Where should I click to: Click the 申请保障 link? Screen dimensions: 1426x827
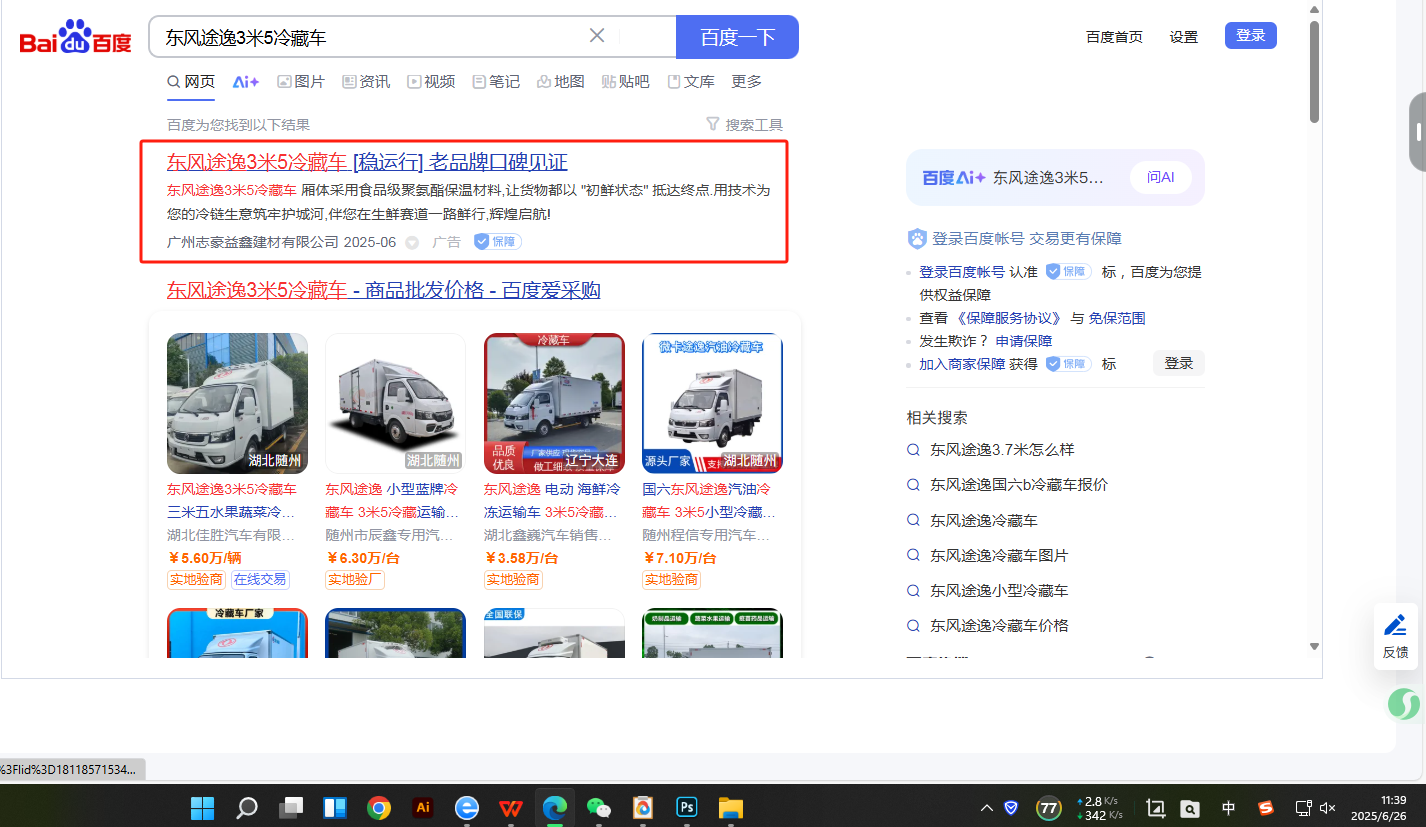point(1024,341)
